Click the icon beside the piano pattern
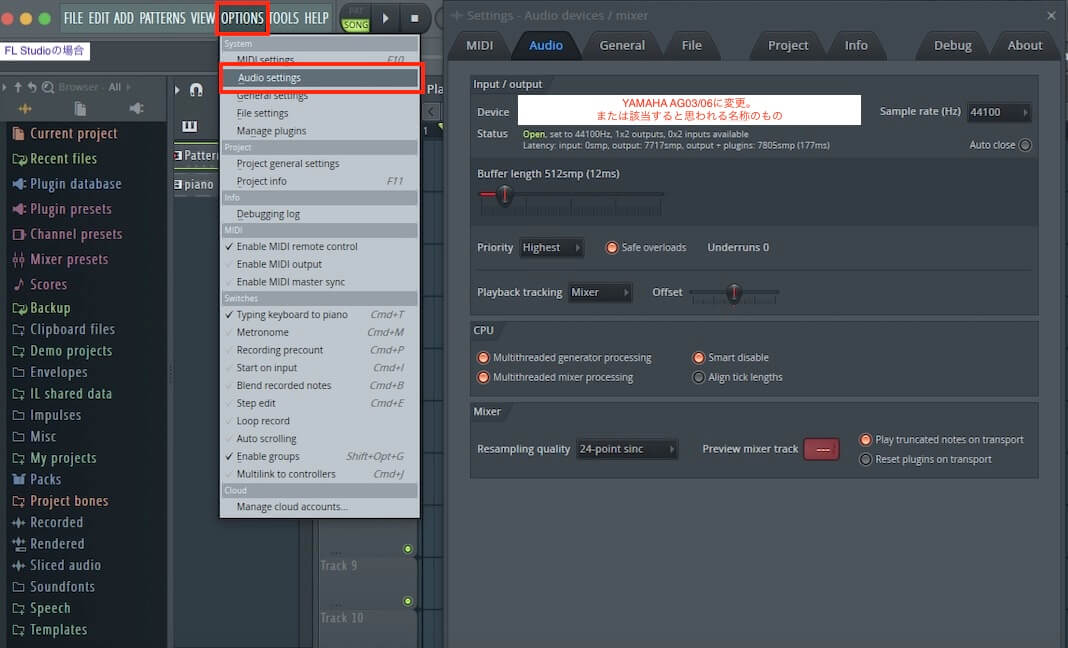1068x648 pixels. click(178, 185)
